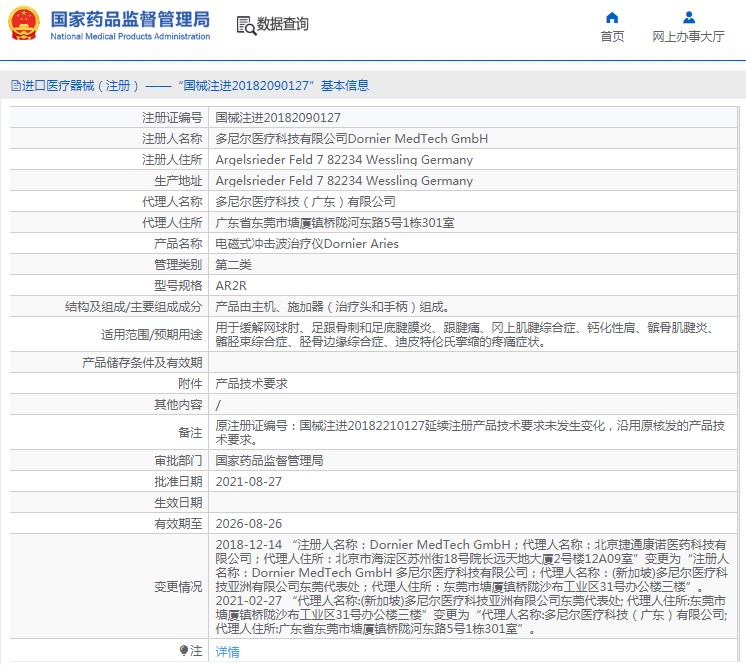Click the National Medical Products Administration subtitle

[x=130, y=37]
